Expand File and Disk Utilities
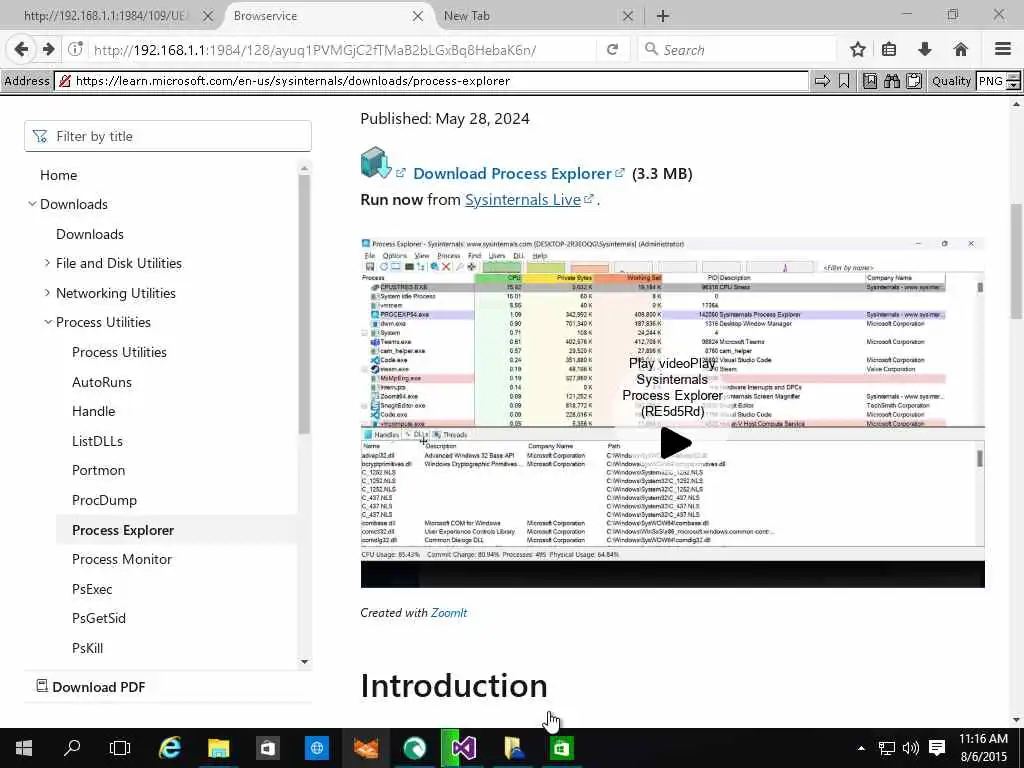 (47, 263)
